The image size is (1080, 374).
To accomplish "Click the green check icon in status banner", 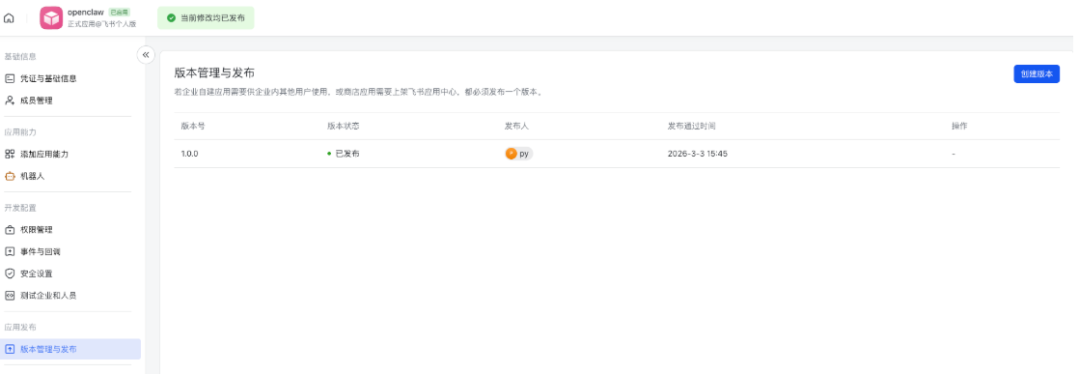I will [171, 19].
